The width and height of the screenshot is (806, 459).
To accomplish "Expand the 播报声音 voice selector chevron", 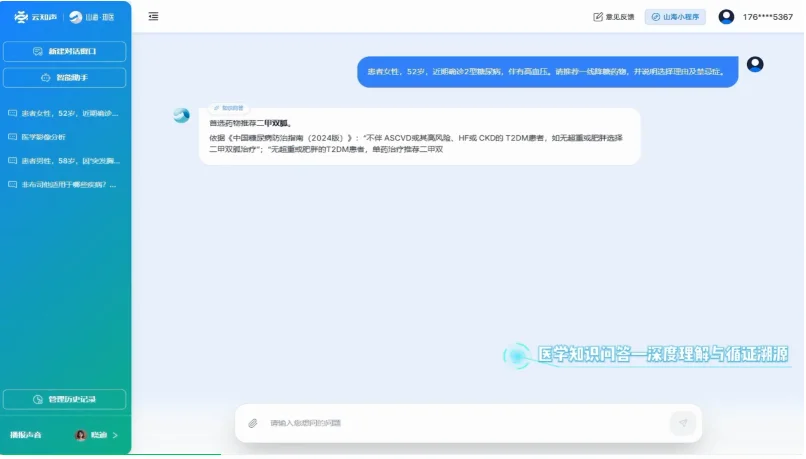I will tap(115, 435).
